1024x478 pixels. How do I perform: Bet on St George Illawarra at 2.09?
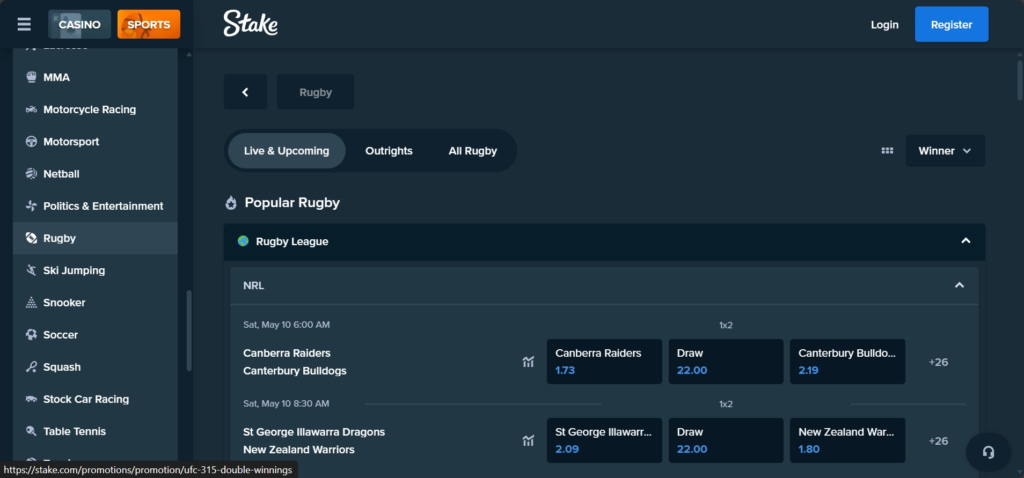[604, 440]
